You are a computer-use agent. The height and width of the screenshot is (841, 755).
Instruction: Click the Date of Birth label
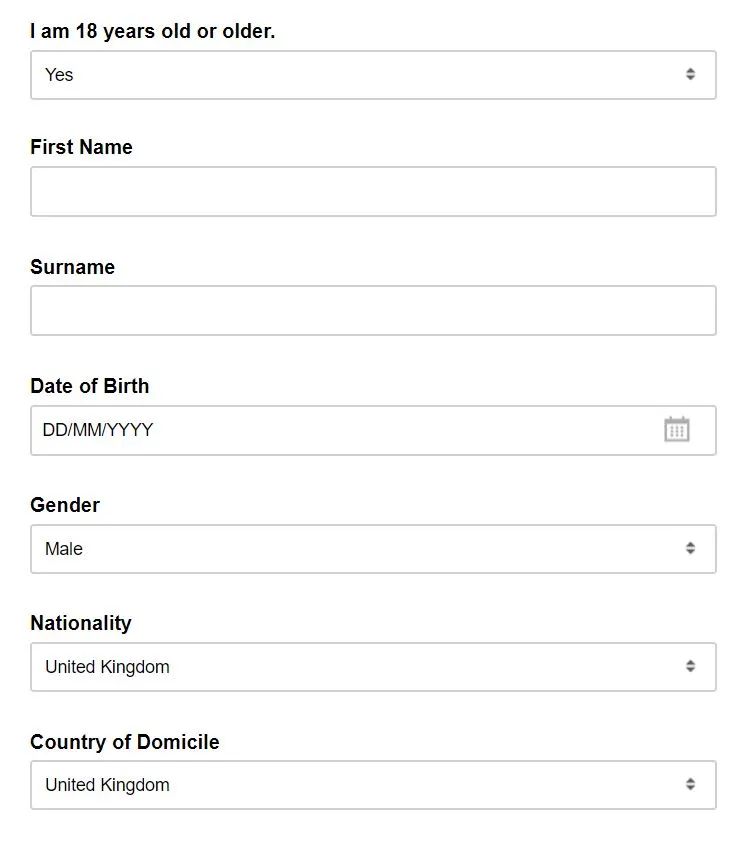coord(89,386)
